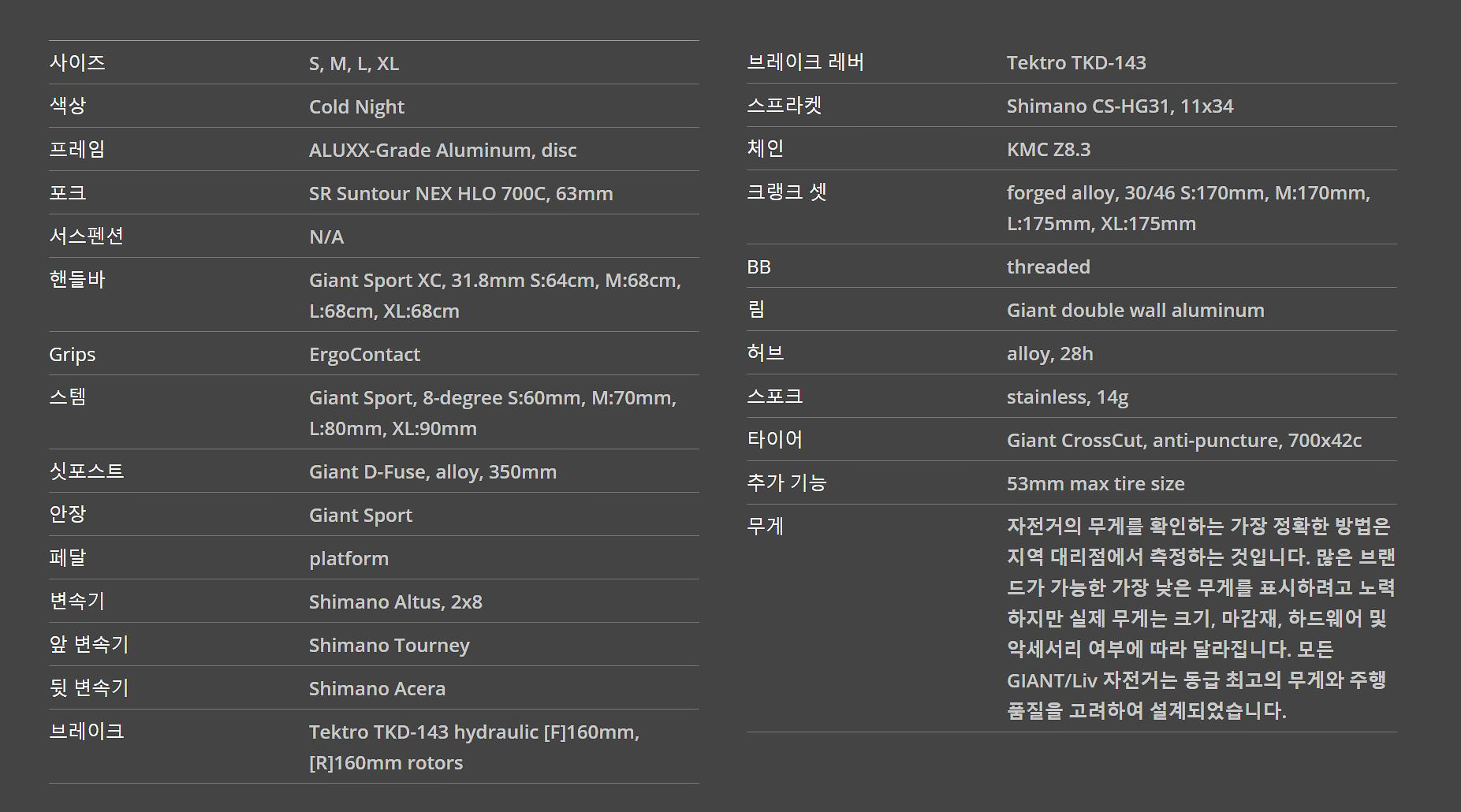Image resolution: width=1461 pixels, height=812 pixels.
Task: Click the '스템' label
Action: tap(68, 397)
